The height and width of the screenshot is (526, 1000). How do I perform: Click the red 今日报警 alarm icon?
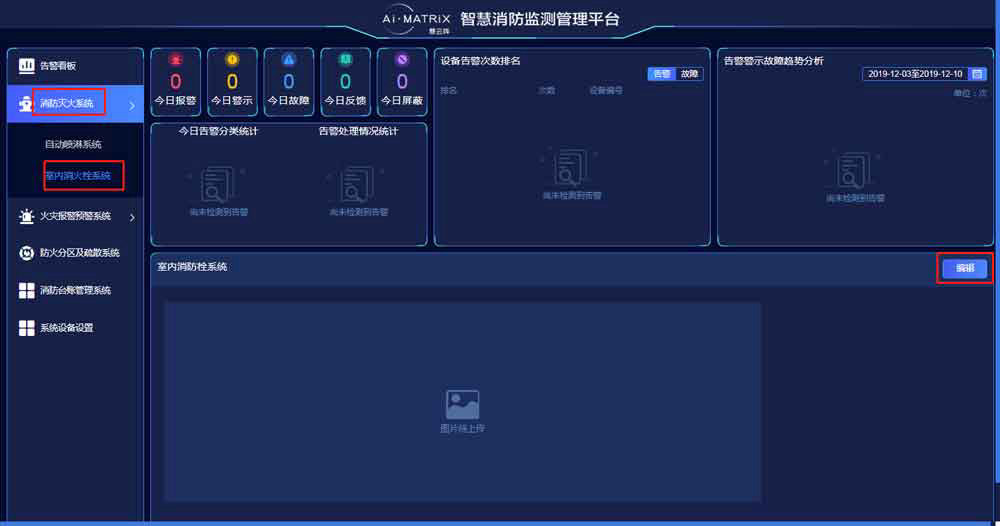coord(175,60)
